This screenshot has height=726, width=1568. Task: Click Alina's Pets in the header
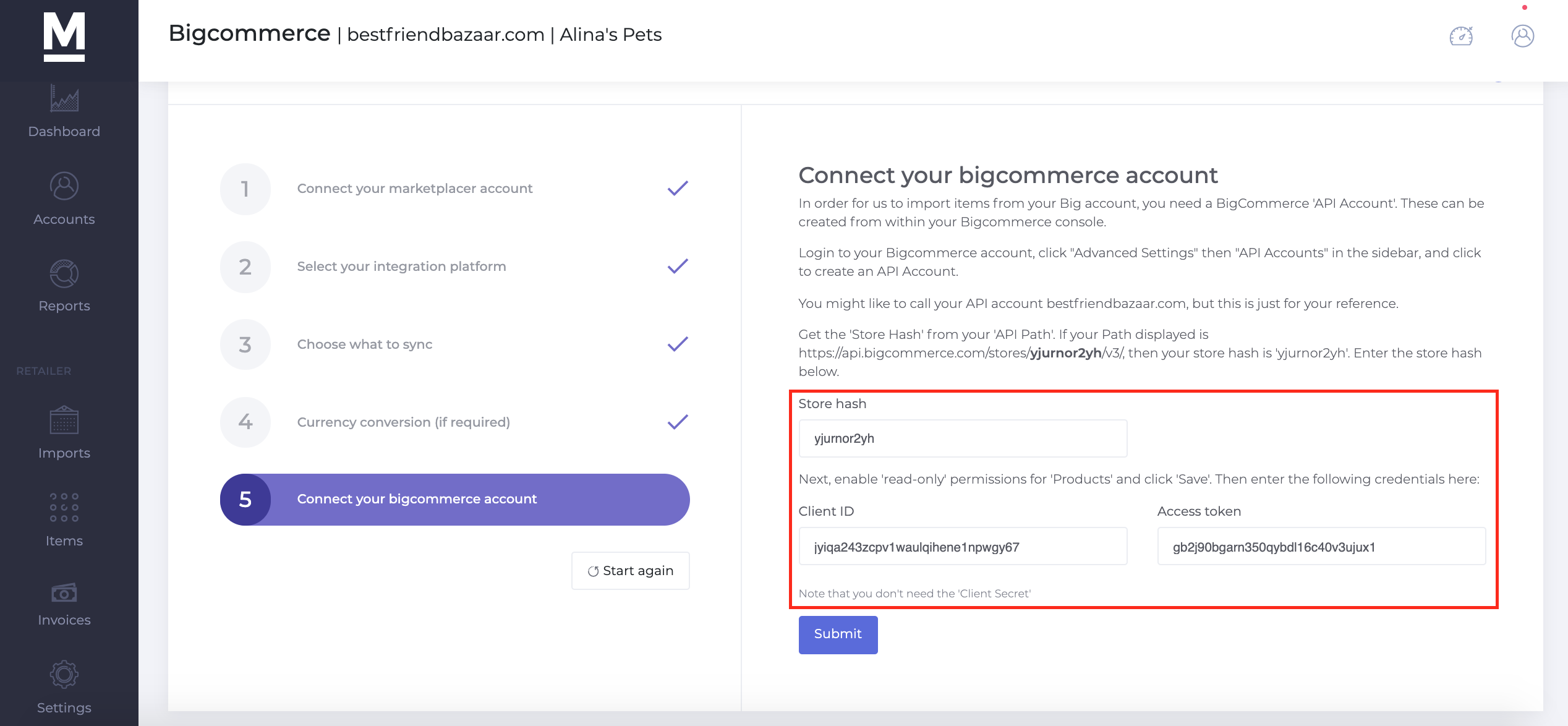click(611, 35)
